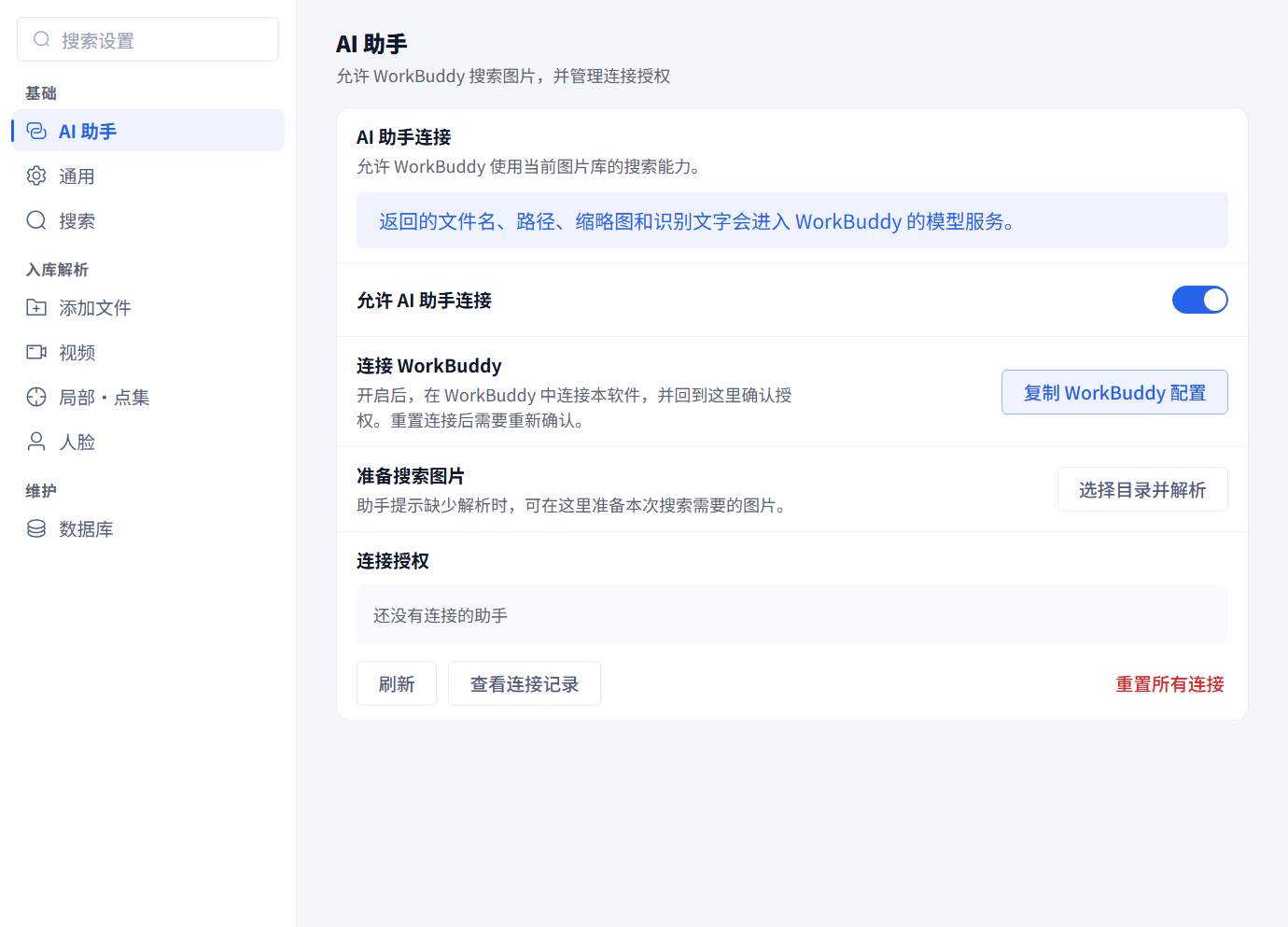Viewport: 1288px width, 927px height.
Task: Click the magnifier icon in search settings box
Action: 42,39
